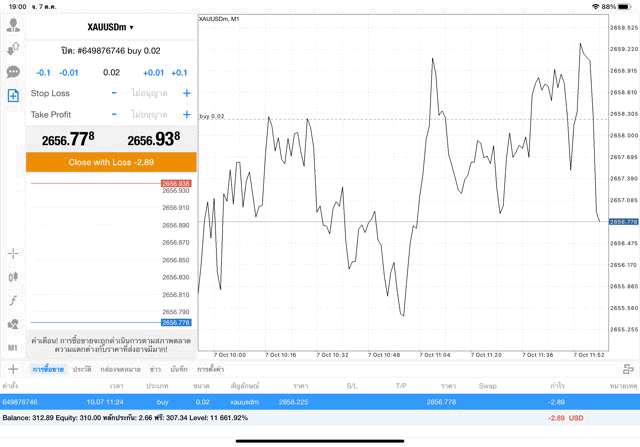Switch to the ประวัติ history tab
Screen dimensions: 640x447
[x=81, y=369]
